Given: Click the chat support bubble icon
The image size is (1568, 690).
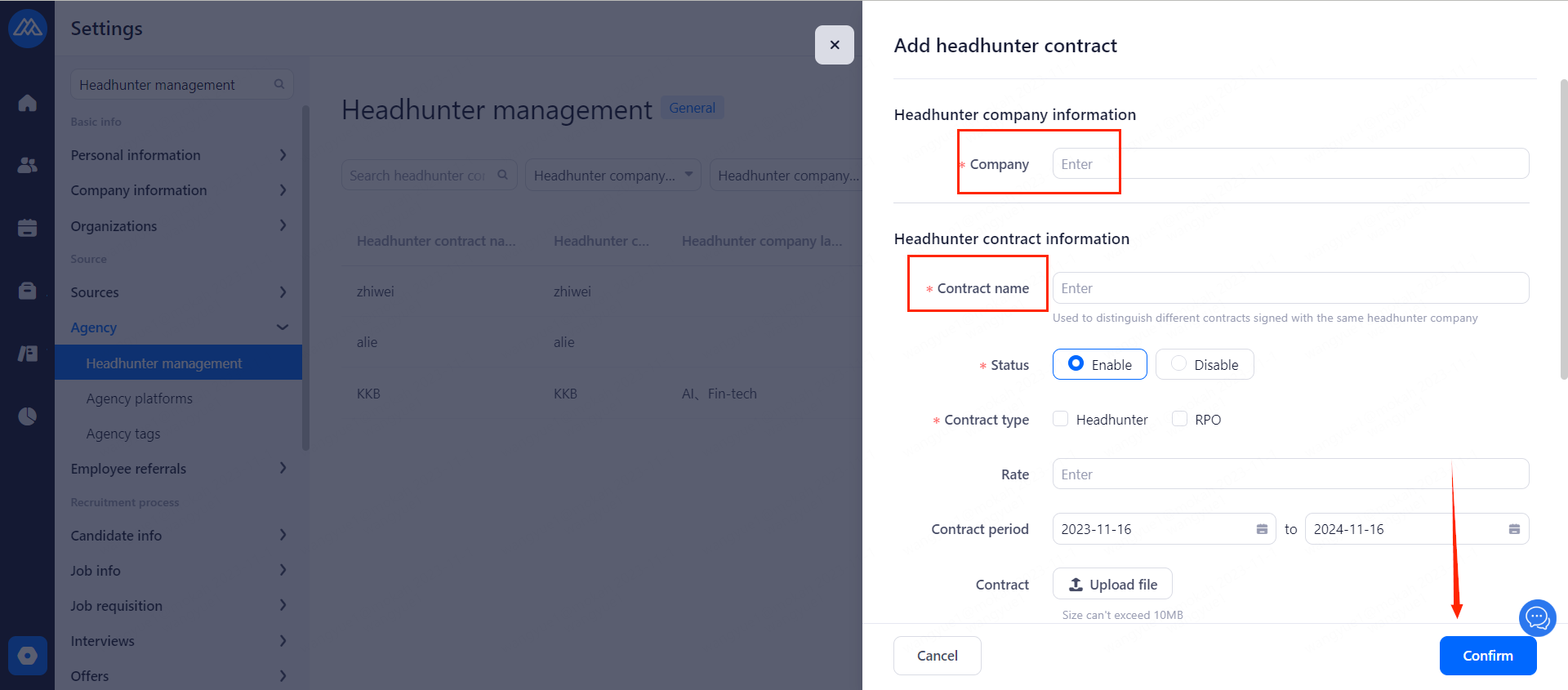Looking at the screenshot, I should [x=1537, y=617].
